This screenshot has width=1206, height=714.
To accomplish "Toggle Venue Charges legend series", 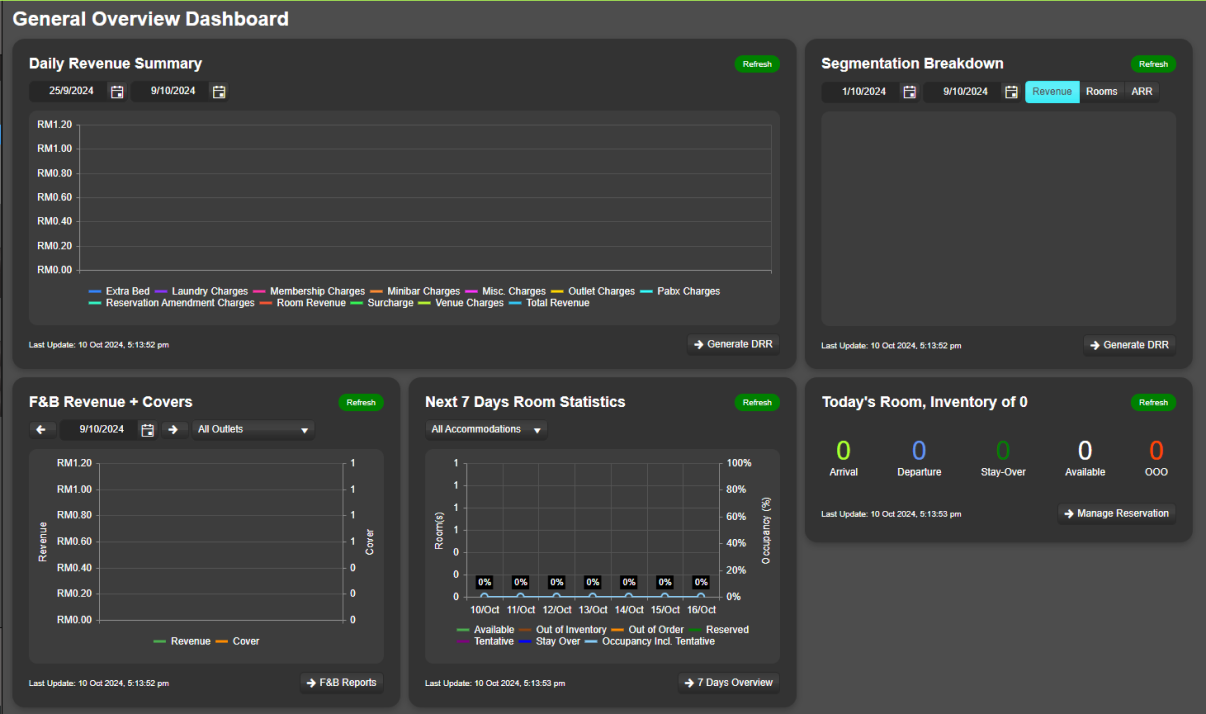I will 460,303.
